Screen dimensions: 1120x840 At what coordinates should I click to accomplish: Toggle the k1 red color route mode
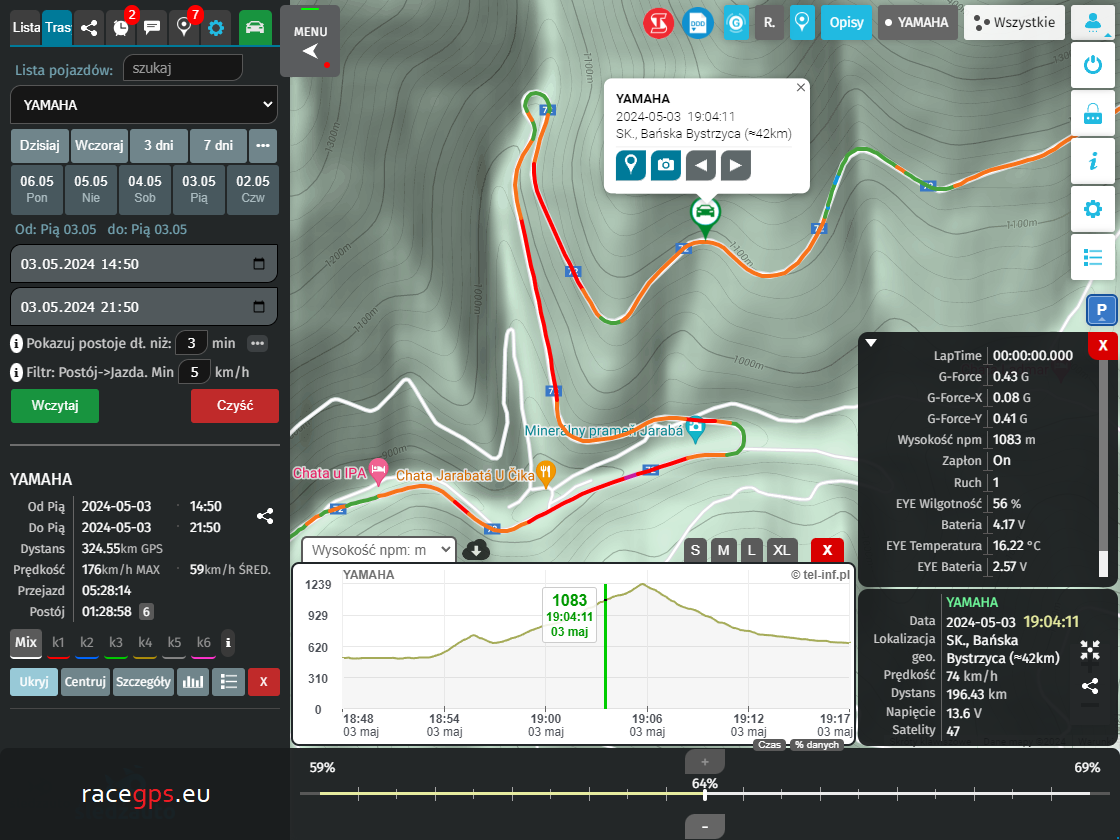[x=59, y=642]
